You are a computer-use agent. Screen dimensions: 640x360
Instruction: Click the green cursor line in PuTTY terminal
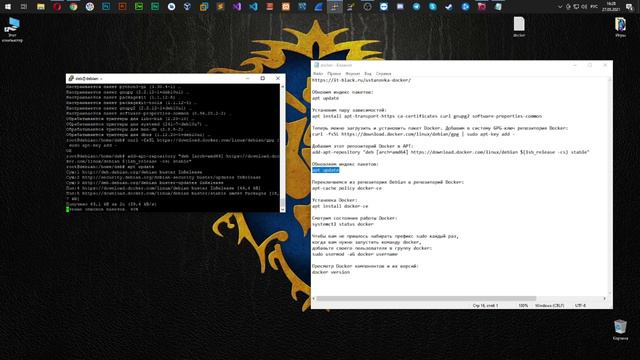point(102,209)
